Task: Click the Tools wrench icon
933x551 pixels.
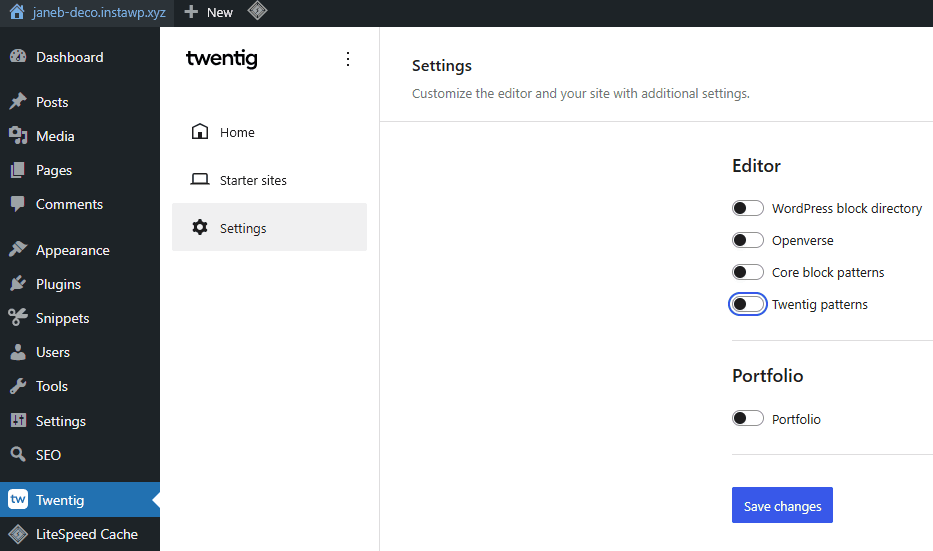Action: (x=18, y=386)
